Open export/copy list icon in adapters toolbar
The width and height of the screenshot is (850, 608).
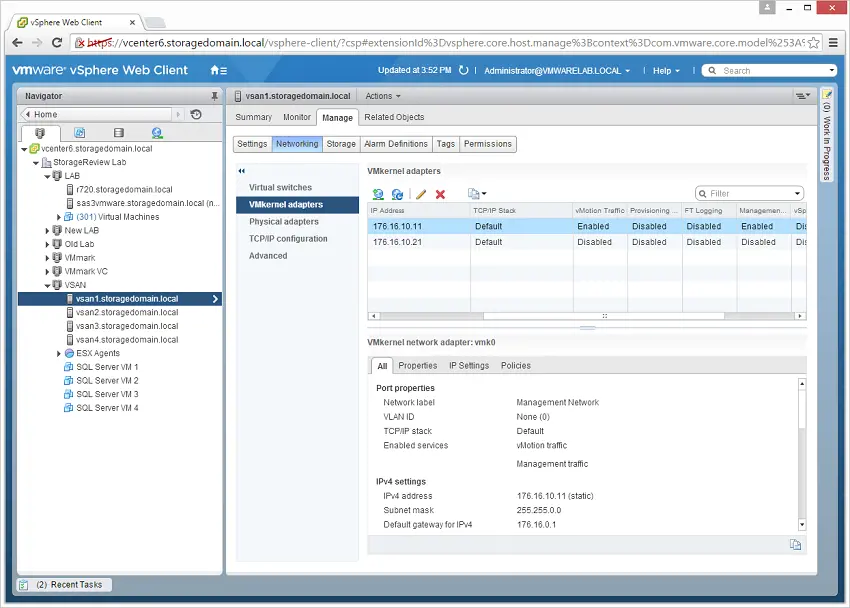477,194
